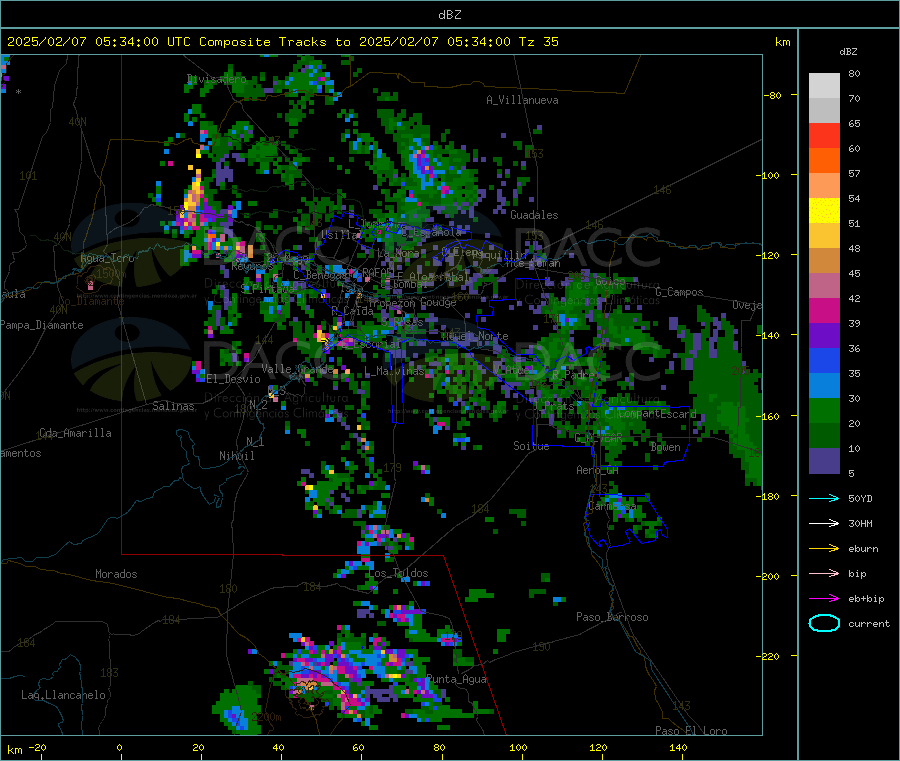Click the Nihuil map label
This screenshot has height=761, width=900.
point(236,456)
